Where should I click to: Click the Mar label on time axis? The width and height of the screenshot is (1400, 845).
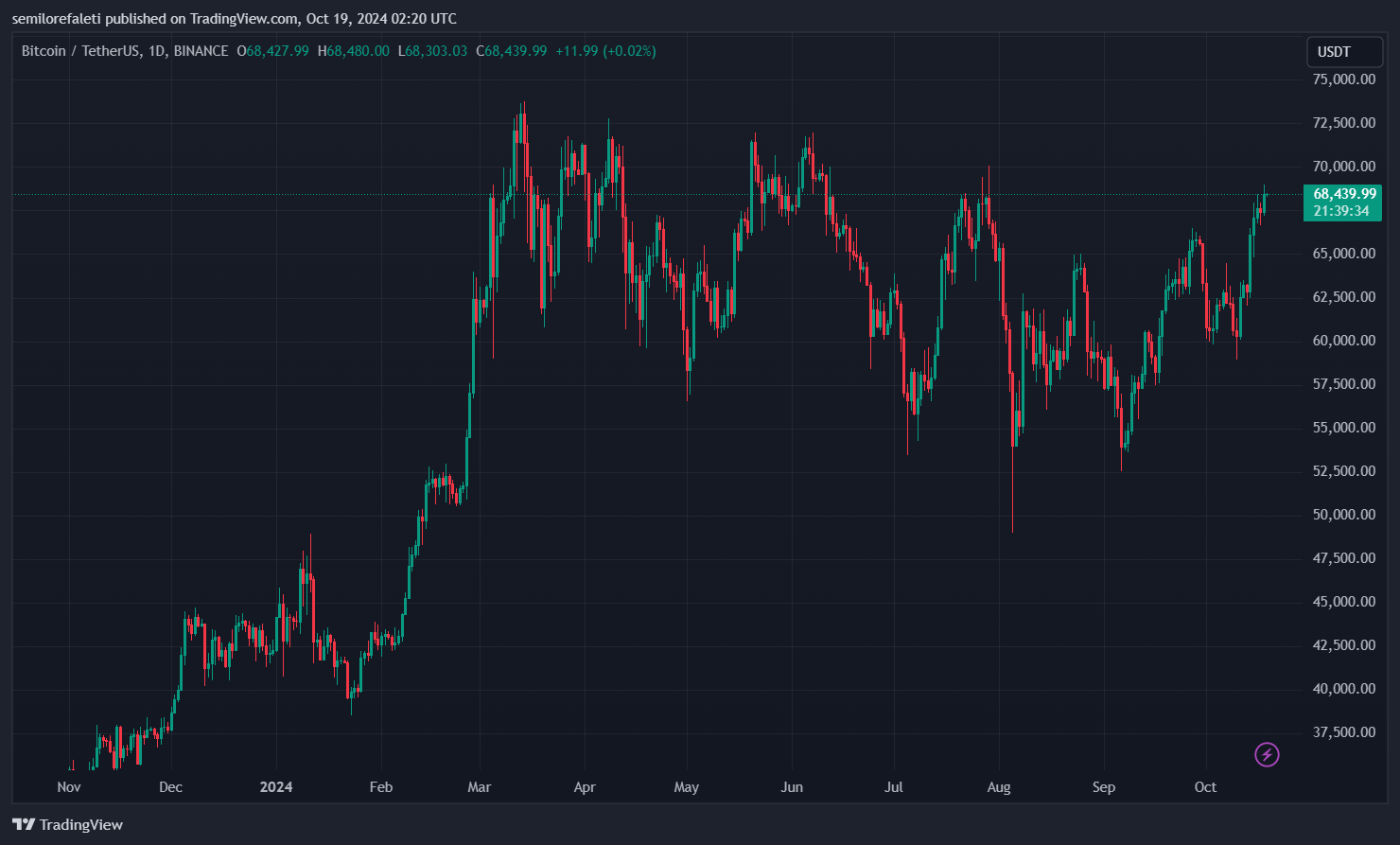click(x=480, y=787)
